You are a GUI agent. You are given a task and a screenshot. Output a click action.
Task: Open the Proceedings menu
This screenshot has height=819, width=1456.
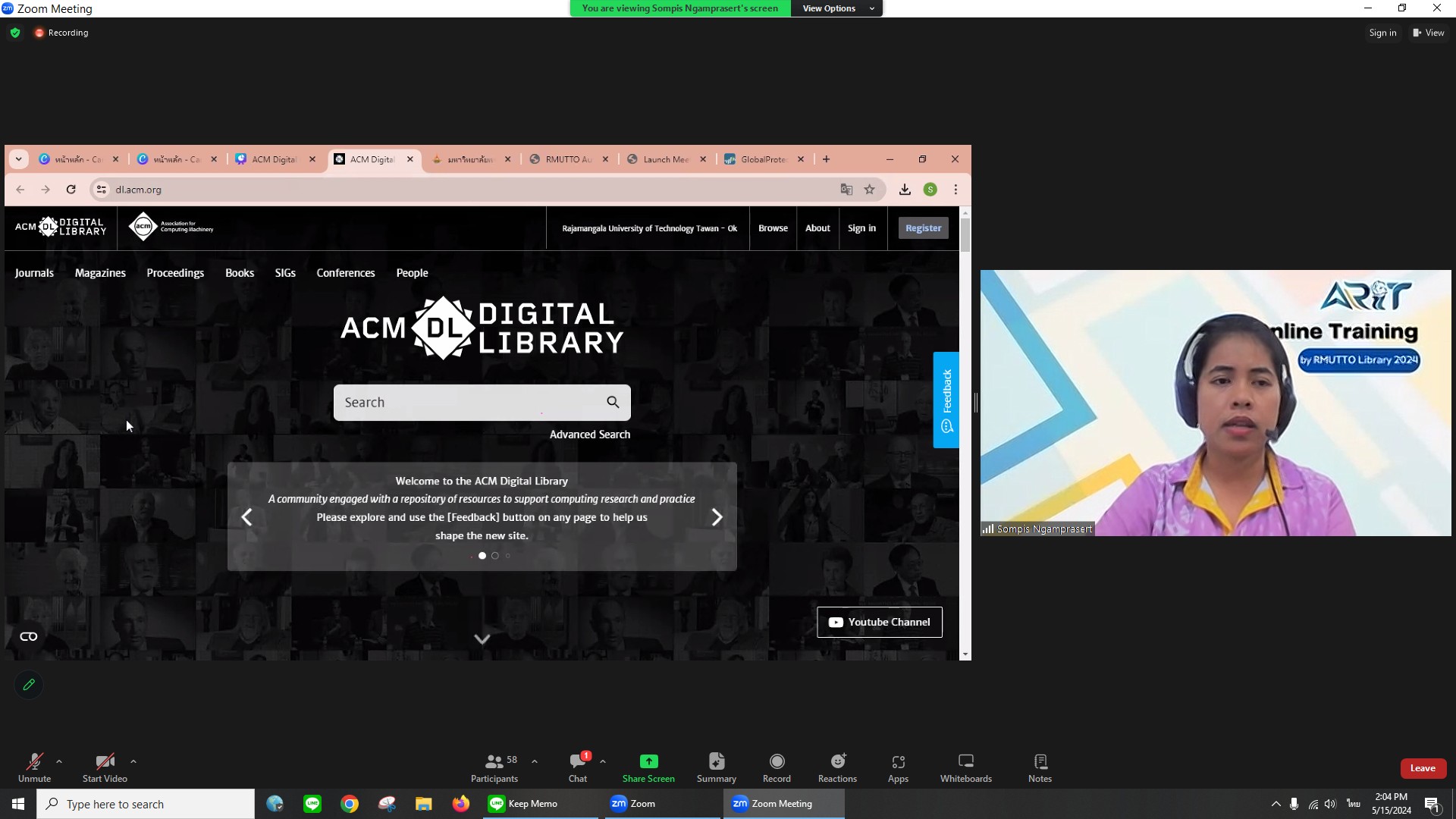tap(175, 273)
